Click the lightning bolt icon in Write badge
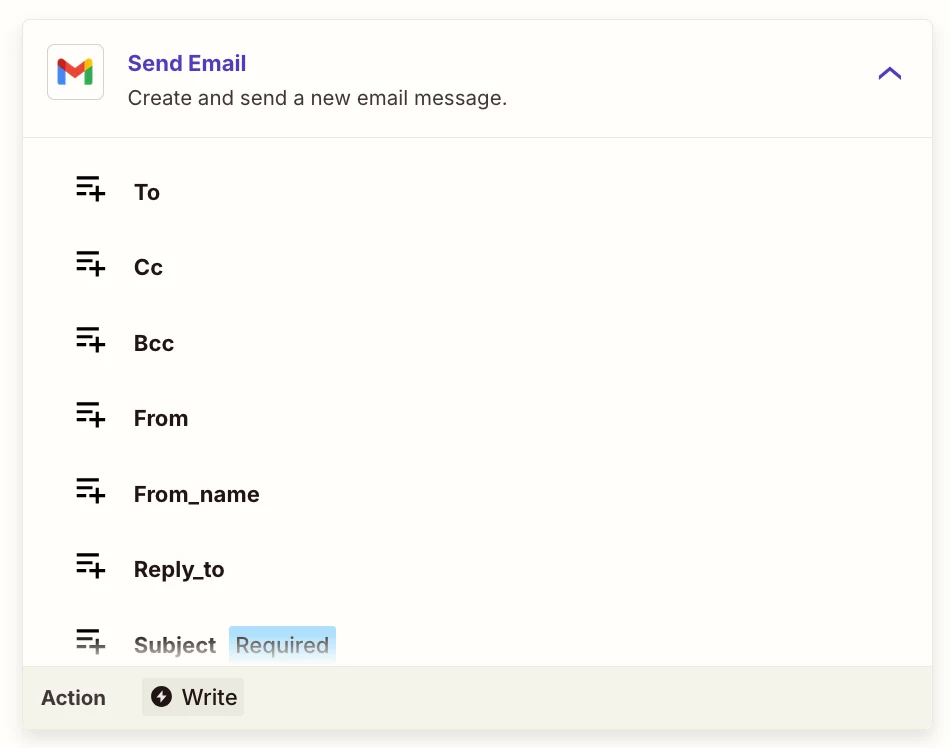The image size is (950, 748). (161, 697)
